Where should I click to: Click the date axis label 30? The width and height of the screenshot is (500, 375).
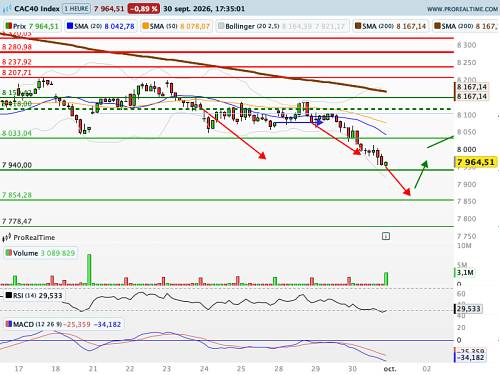point(352,369)
